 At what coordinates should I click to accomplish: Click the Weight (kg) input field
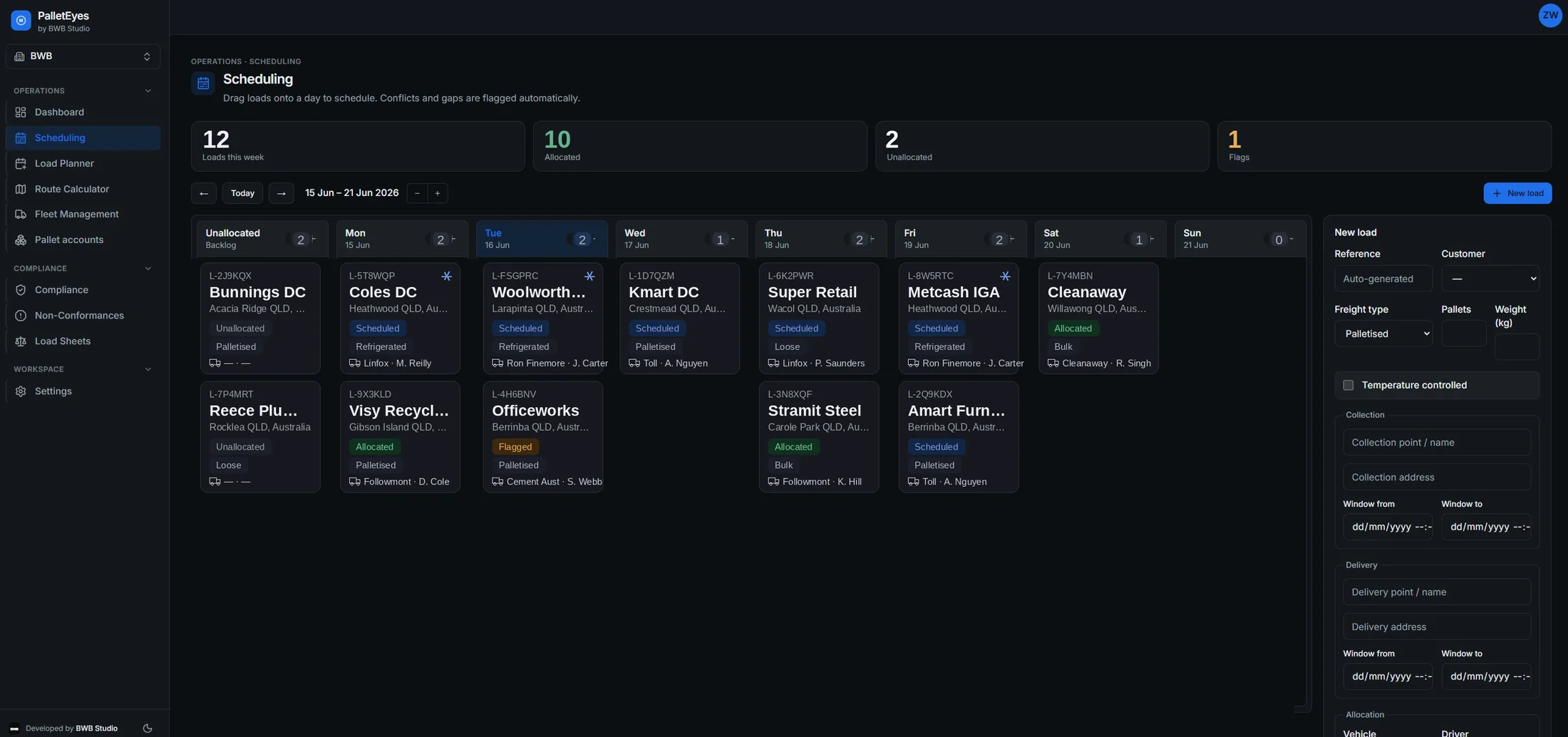[1517, 347]
